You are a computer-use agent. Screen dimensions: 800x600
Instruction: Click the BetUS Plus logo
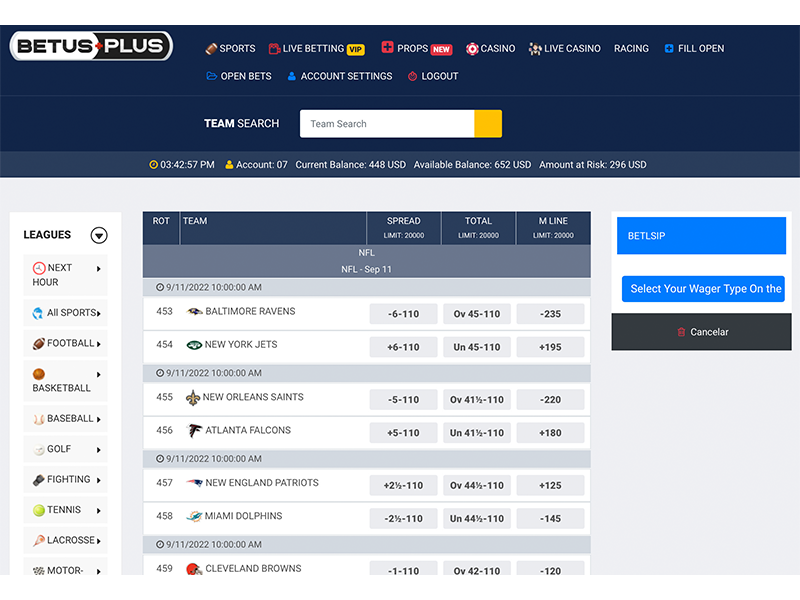(x=91, y=46)
